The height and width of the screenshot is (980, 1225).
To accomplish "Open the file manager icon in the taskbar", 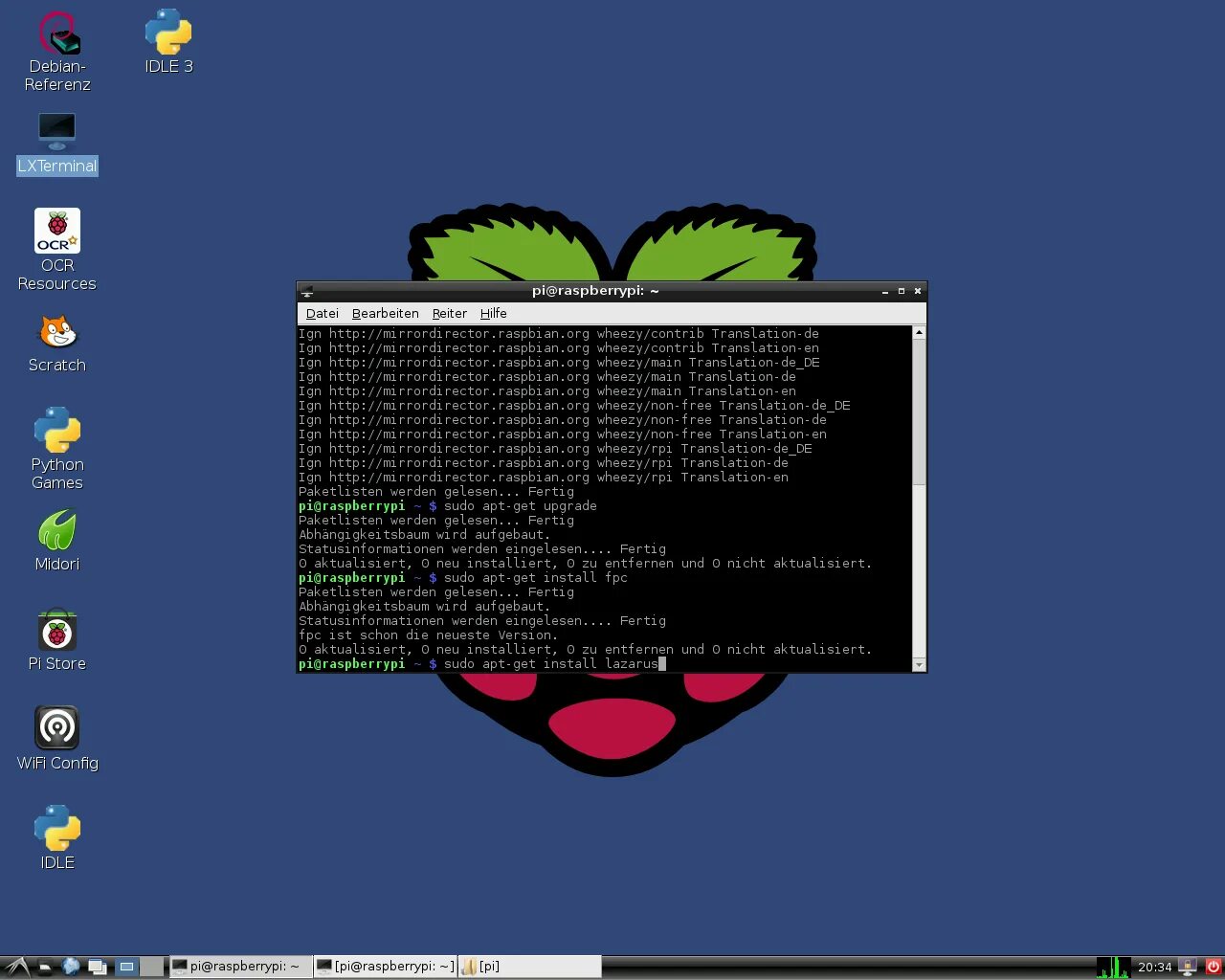I will [x=44, y=967].
